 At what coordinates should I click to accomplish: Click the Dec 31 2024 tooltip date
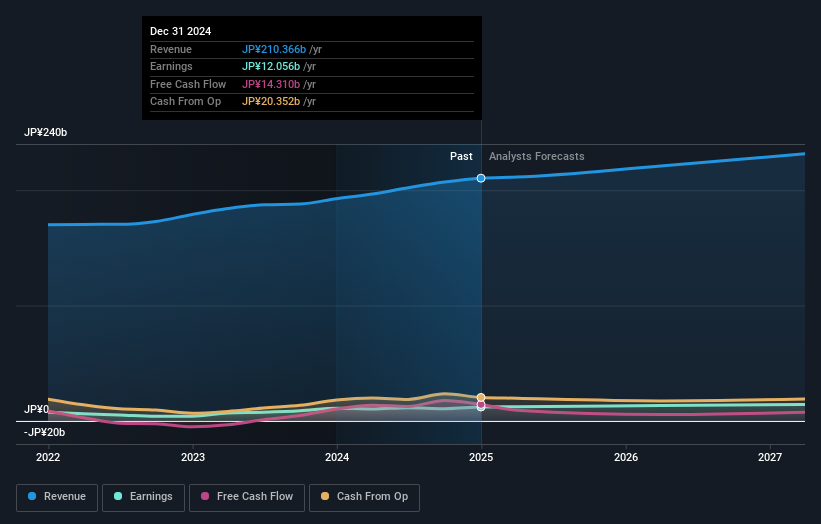pos(181,31)
